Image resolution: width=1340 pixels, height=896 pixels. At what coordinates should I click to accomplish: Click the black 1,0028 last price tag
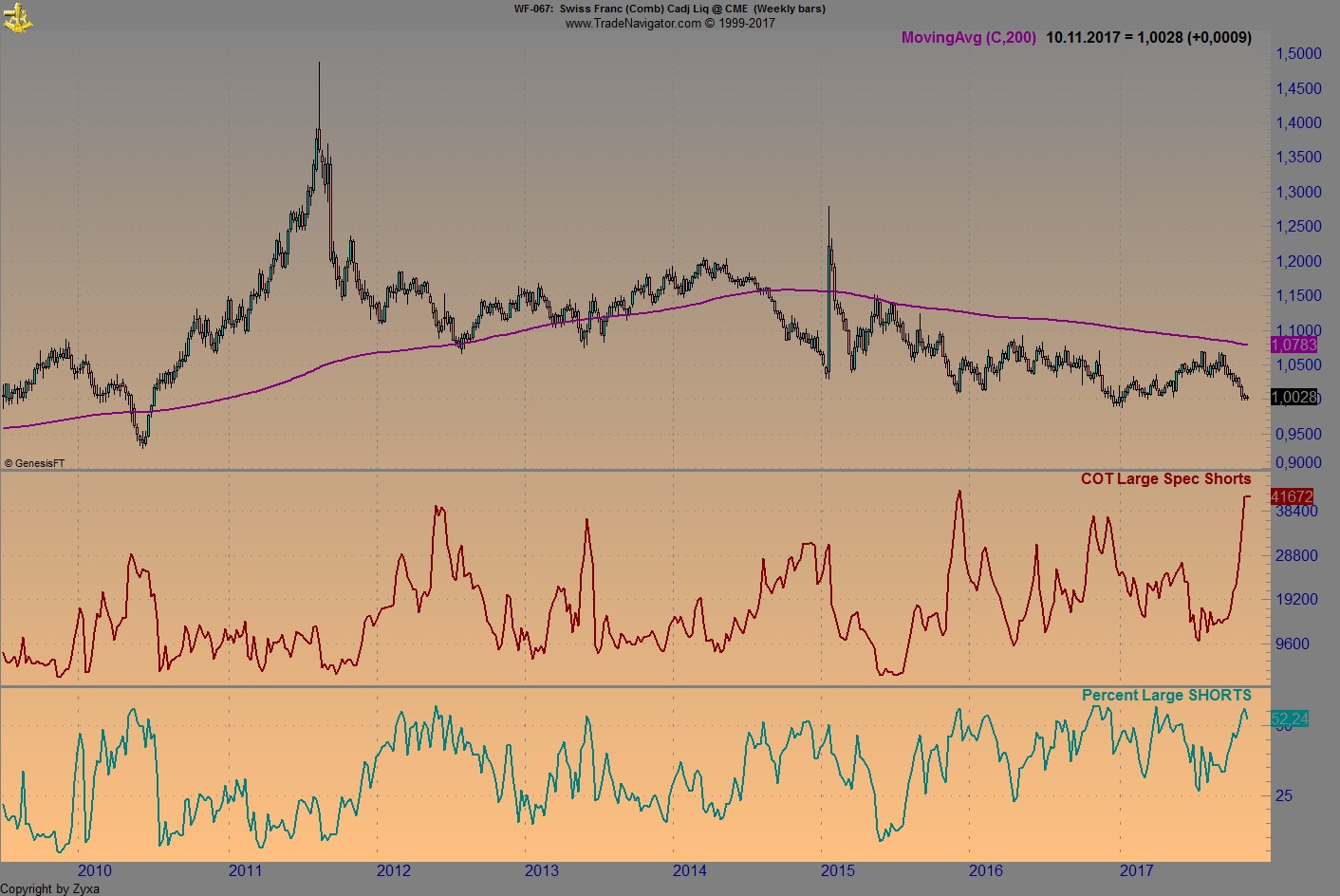[x=1293, y=398]
